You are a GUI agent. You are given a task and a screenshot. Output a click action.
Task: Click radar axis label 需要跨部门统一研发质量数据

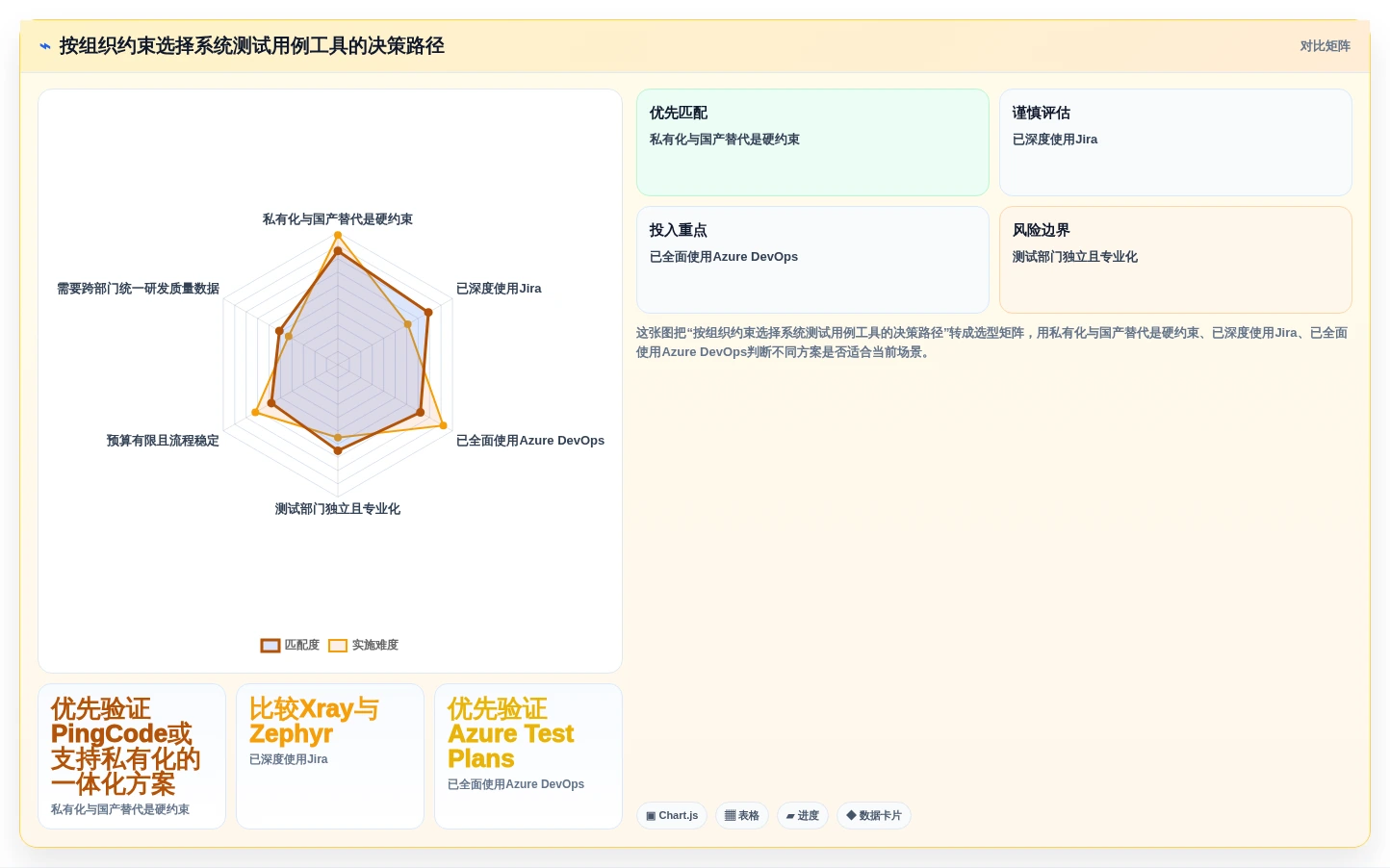pyautogui.click(x=138, y=289)
